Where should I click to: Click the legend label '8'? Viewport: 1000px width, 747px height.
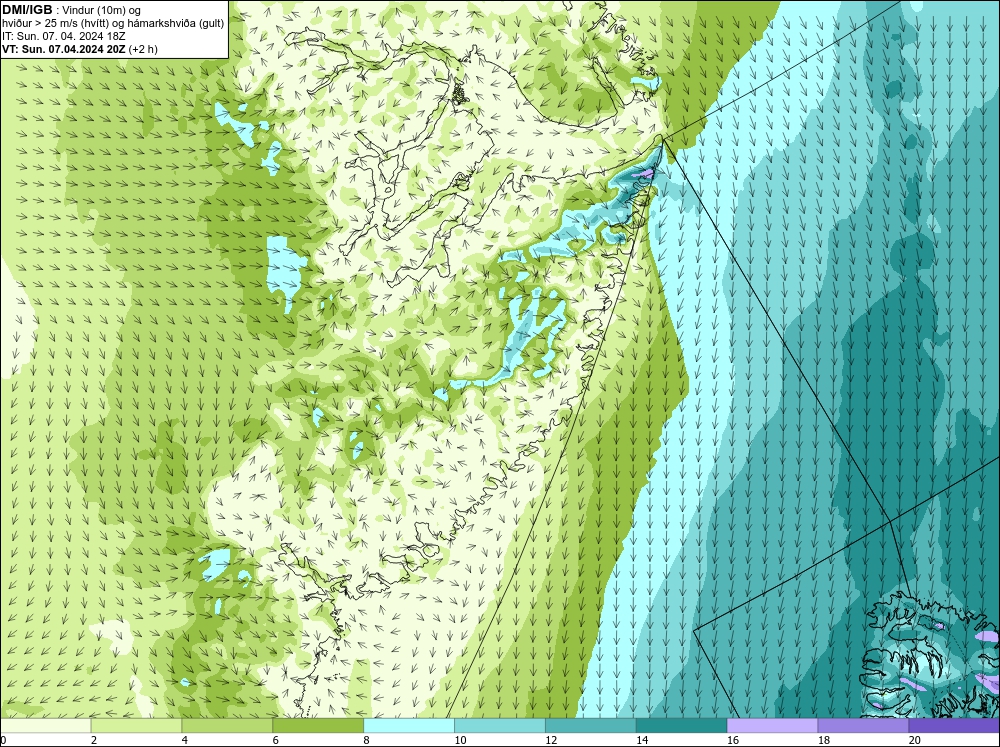point(367,740)
